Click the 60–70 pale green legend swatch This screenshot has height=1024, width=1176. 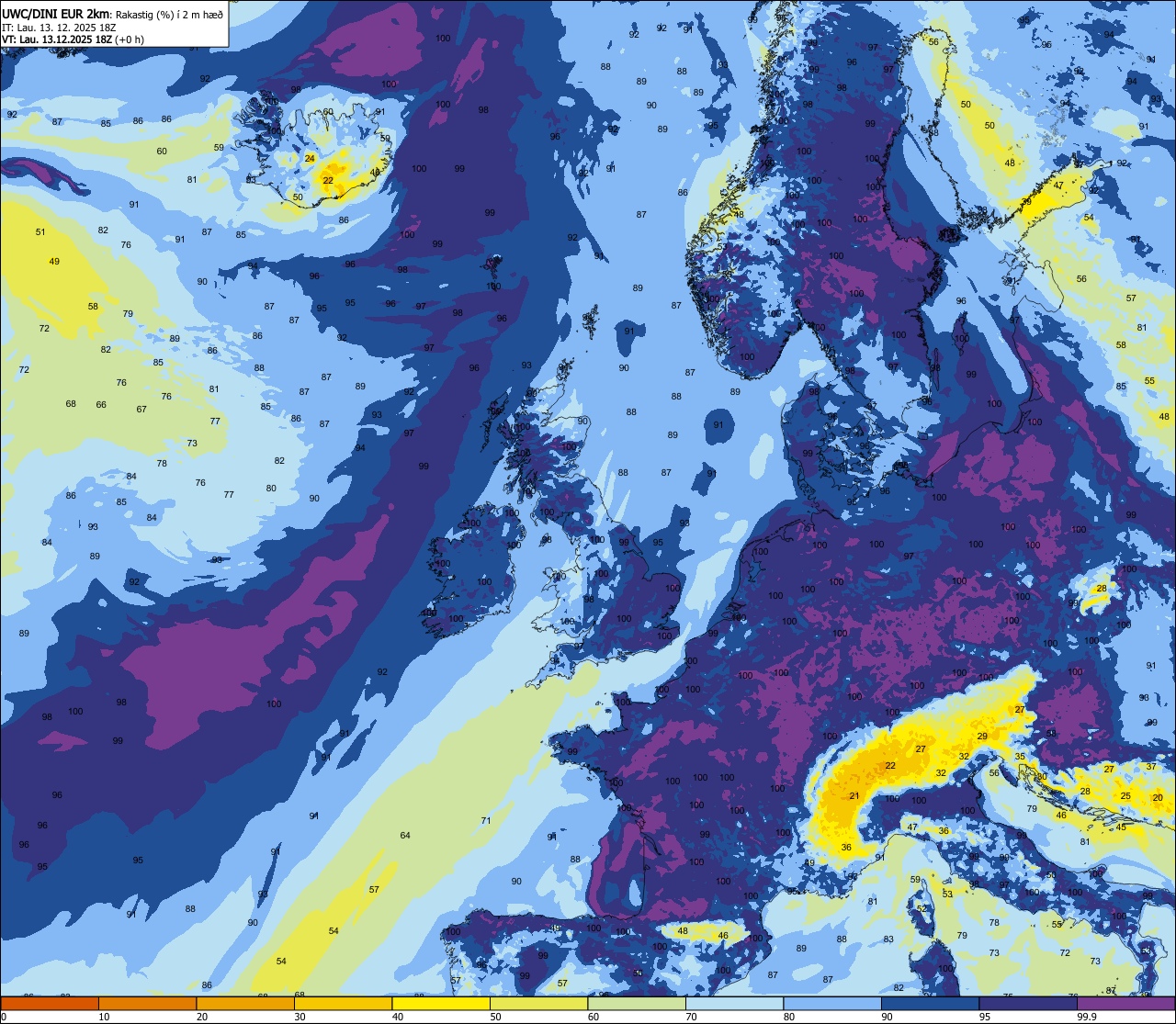[637, 1003]
